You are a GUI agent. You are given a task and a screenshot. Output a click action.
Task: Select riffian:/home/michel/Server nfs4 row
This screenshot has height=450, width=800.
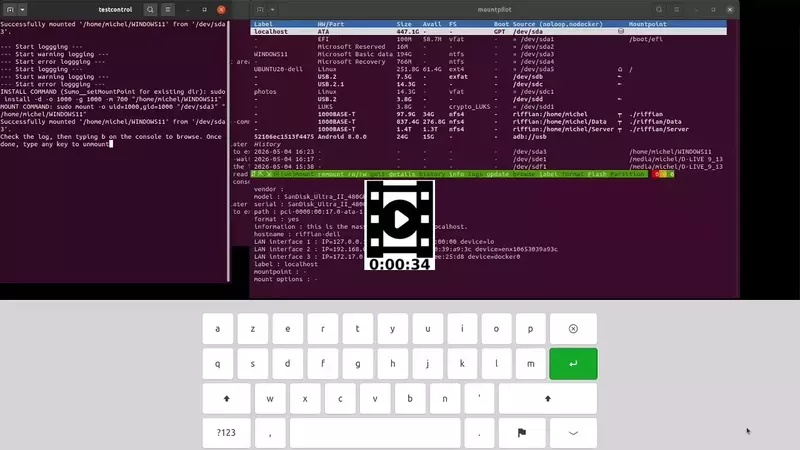click(488, 129)
